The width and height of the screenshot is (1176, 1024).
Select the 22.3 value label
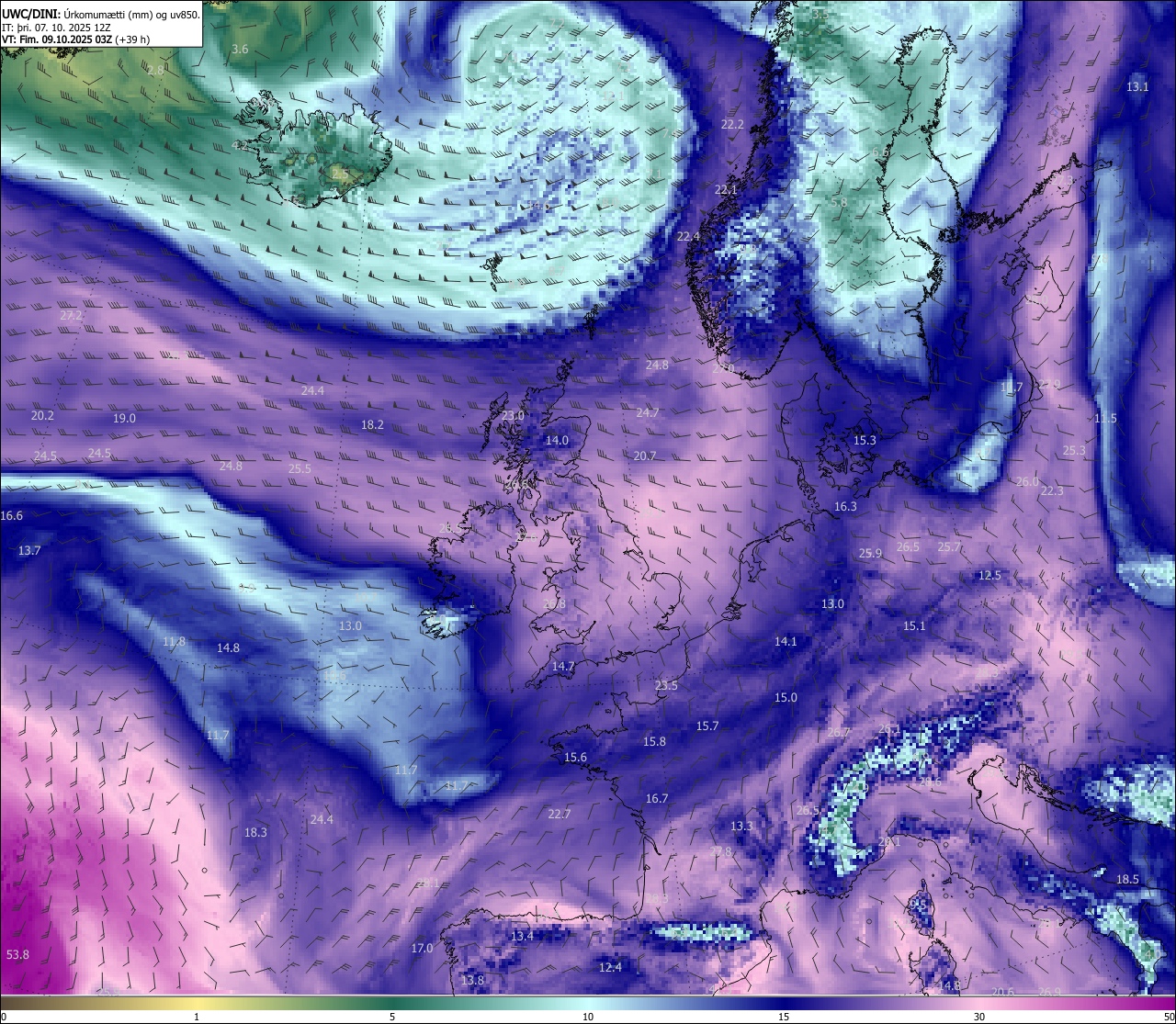pos(1052,490)
